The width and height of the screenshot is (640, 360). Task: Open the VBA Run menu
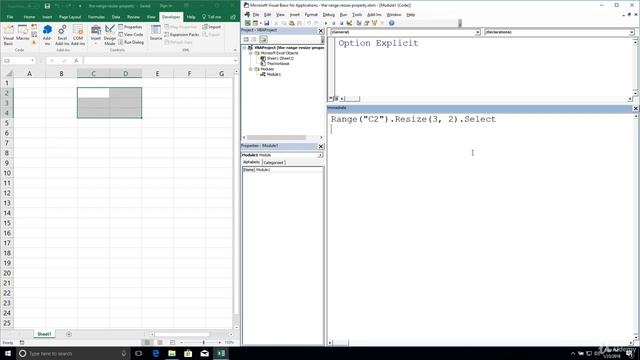343,15
